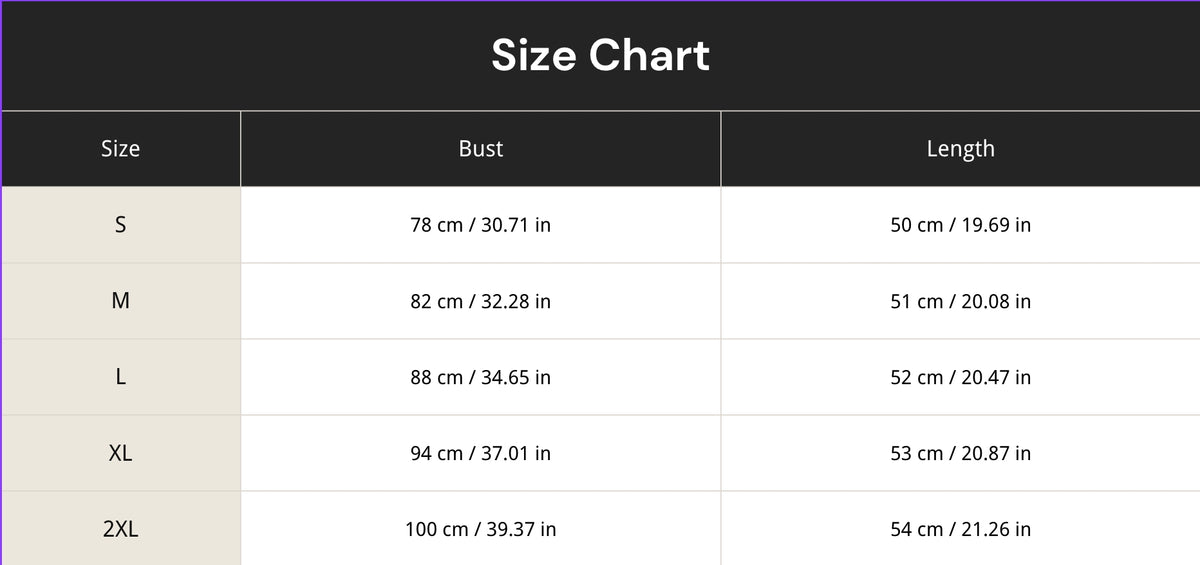Select the 51 cm / 20.08 in length cell
This screenshot has width=1200, height=565.
(960, 301)
